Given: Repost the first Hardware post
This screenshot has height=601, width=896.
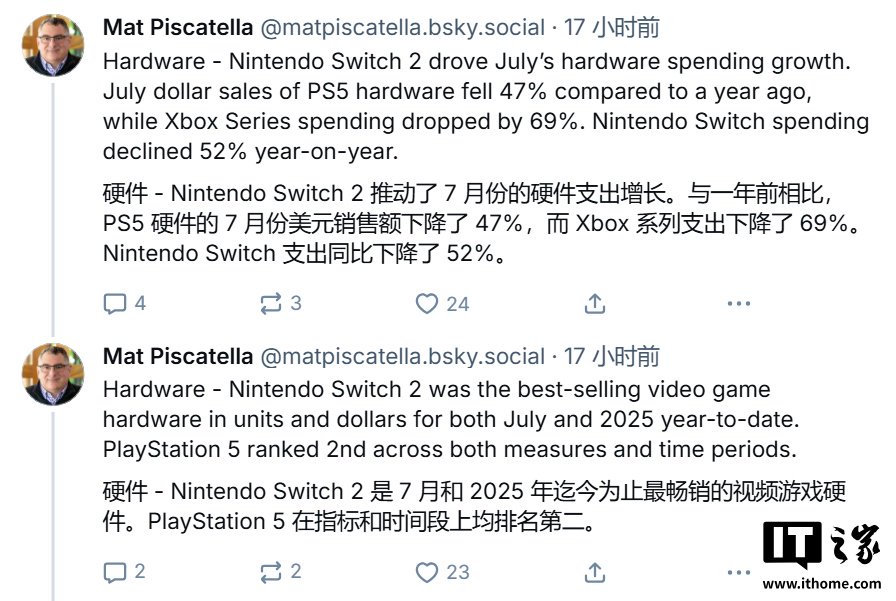Looking at the screenshot, I should pos(270,303).
